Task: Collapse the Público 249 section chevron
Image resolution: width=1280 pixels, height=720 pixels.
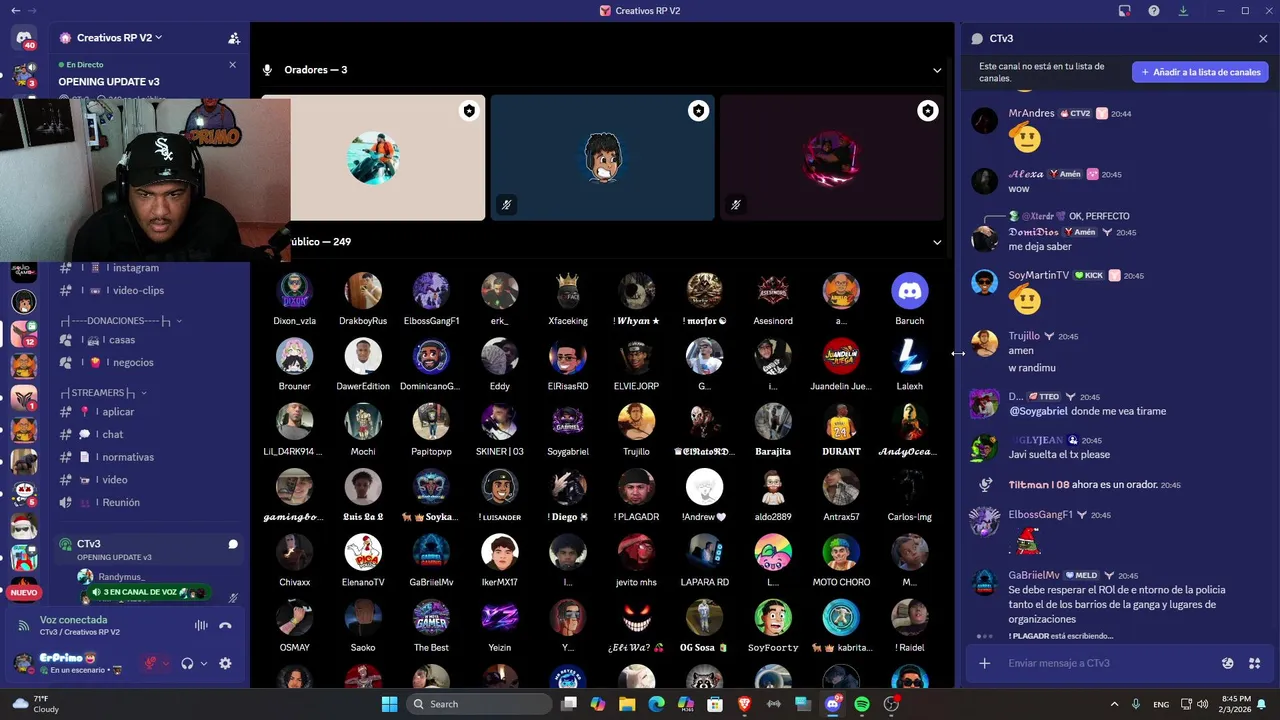Action: (x=937, y=242)
